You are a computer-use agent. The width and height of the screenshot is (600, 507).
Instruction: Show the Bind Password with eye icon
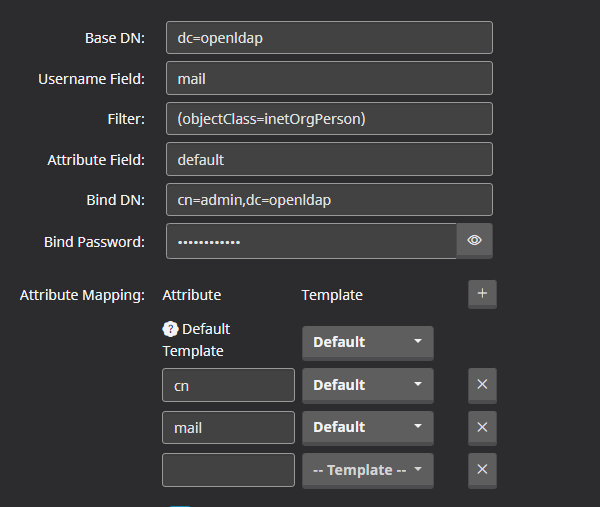(x=474, y=241)
